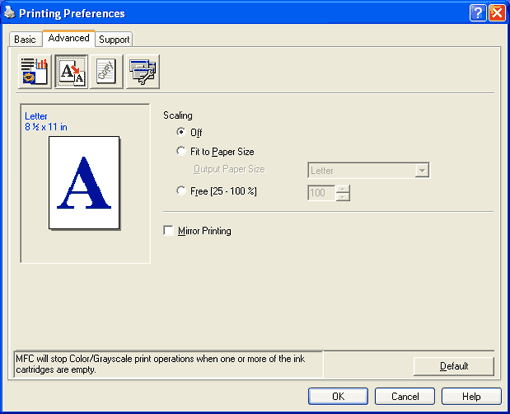Increase scaling percentage with up arrow
The height and width of the screenshot is (414, 510).
[343, 189]
